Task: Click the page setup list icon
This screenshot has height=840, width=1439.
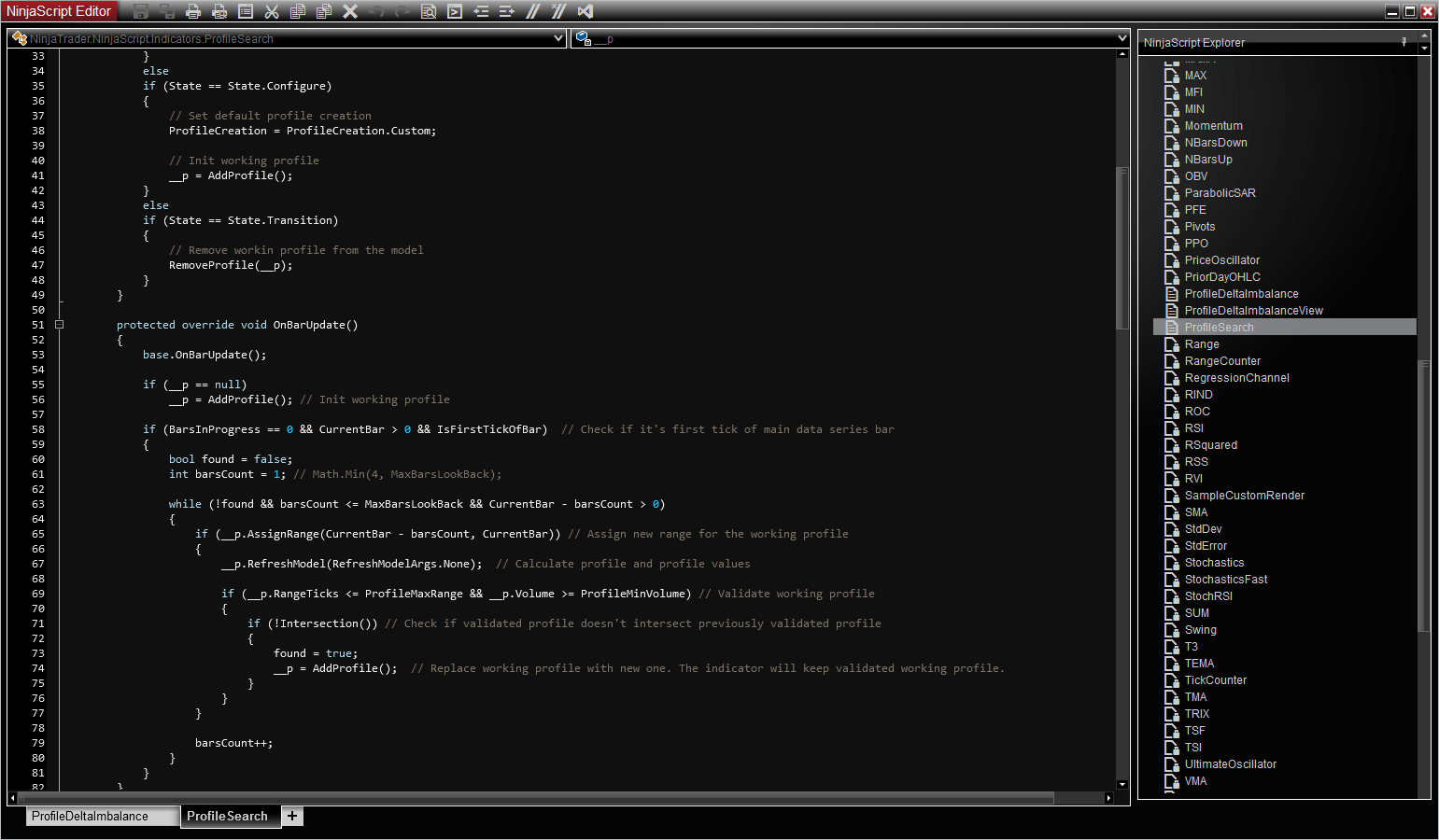Action: 246,11
